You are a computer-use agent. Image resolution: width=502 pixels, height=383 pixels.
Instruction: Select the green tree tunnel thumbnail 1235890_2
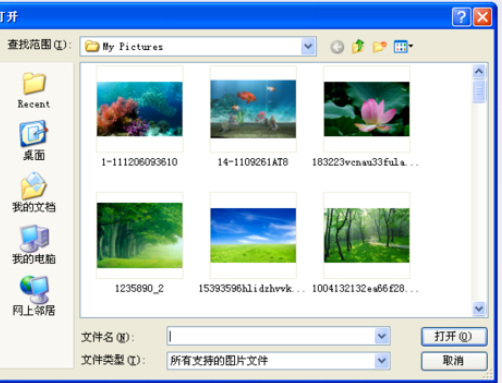pos(140,235)
